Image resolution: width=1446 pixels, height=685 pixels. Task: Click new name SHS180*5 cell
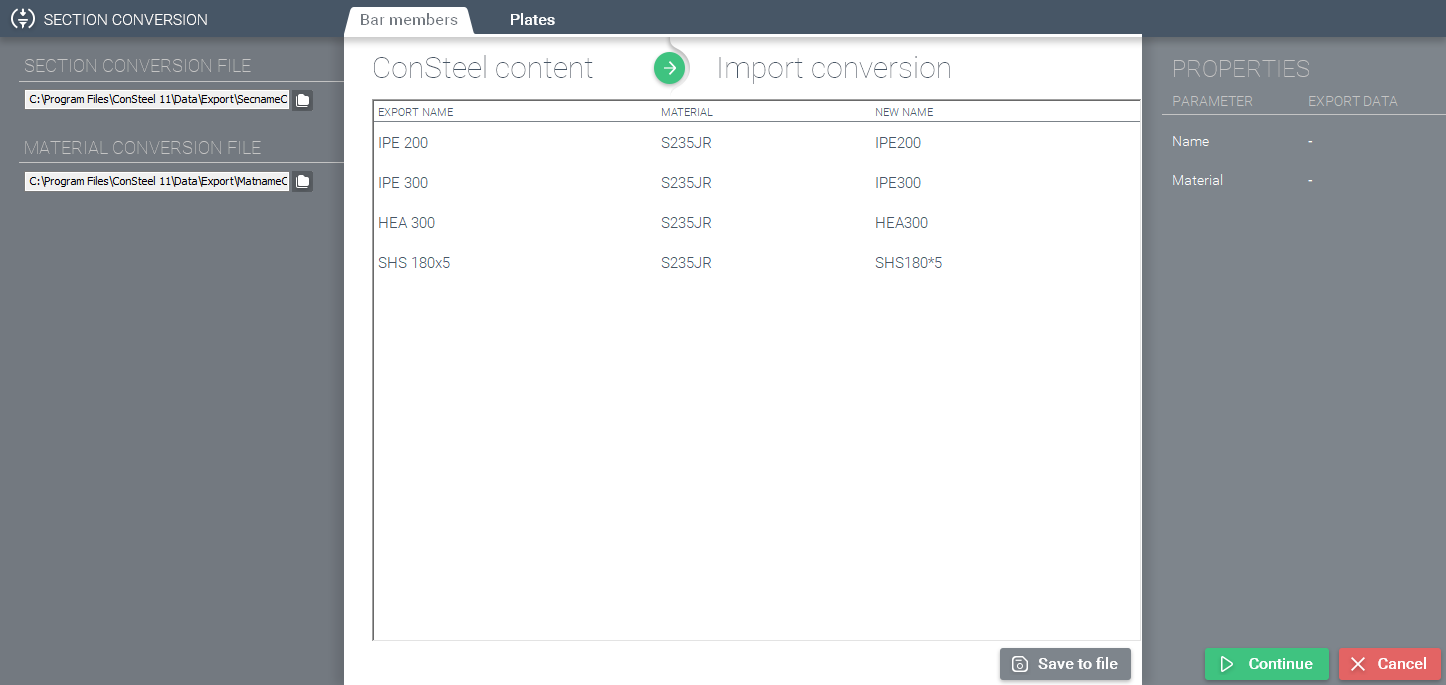click(908, 263)
